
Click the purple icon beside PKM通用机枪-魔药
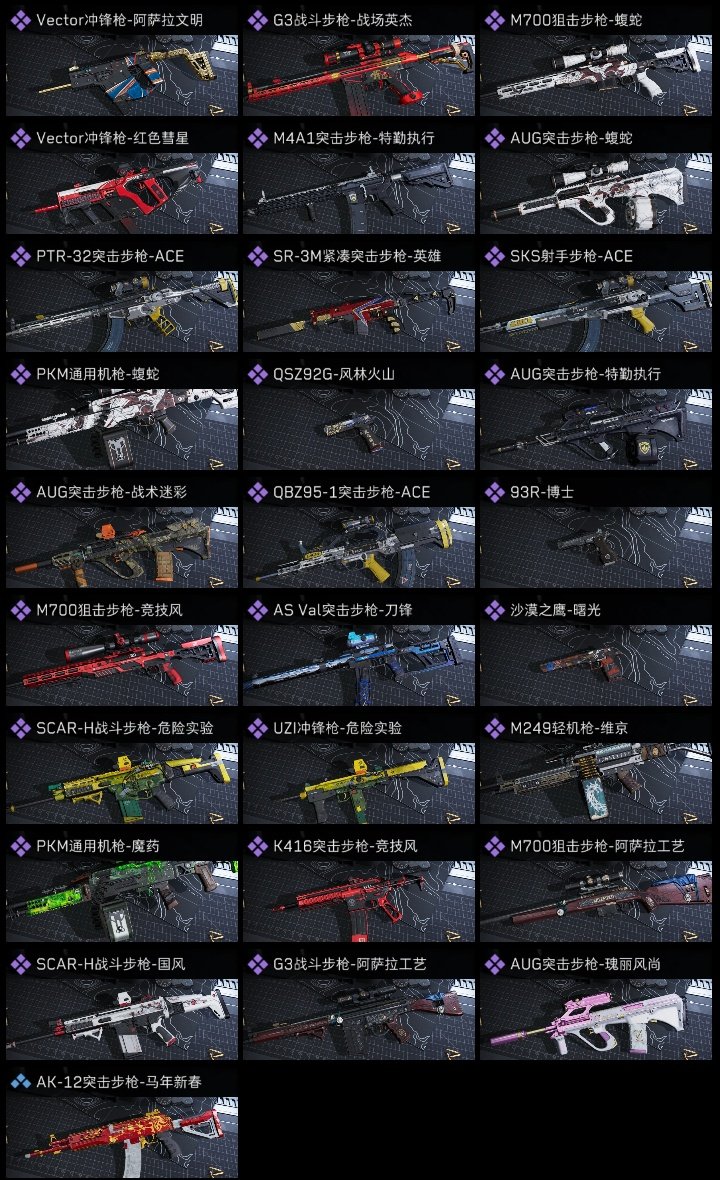point(20,846)
